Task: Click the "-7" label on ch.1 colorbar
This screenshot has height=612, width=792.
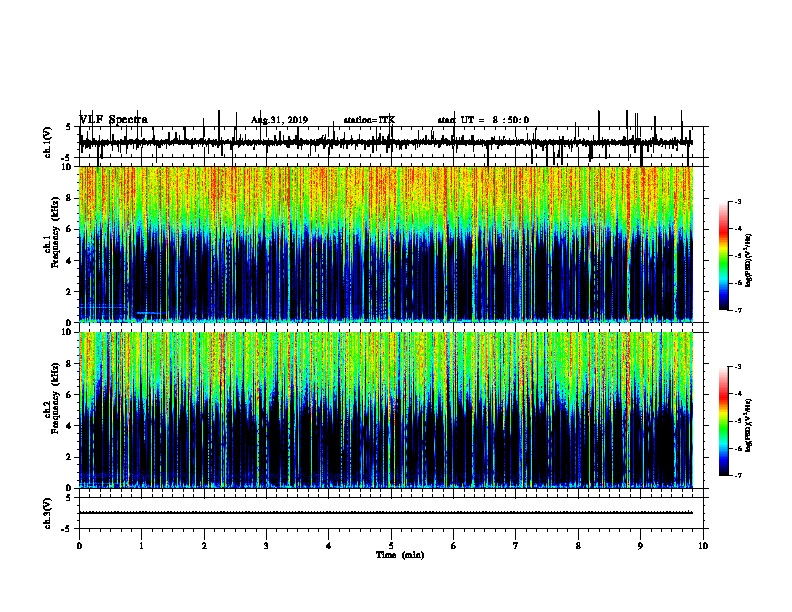Action: 737,310
